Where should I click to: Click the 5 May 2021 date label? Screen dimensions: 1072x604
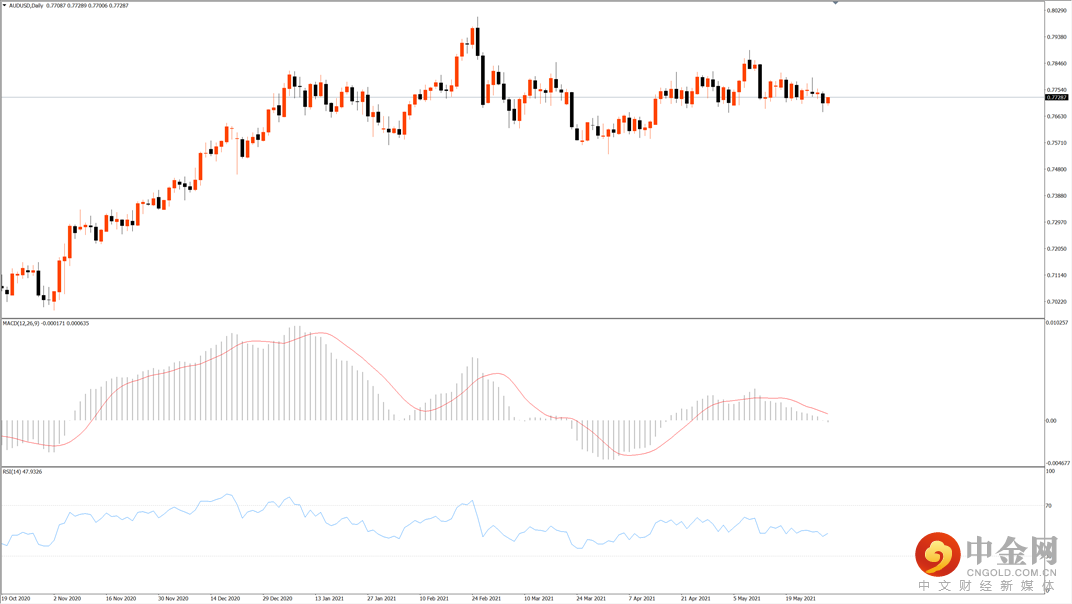[747, 599]
